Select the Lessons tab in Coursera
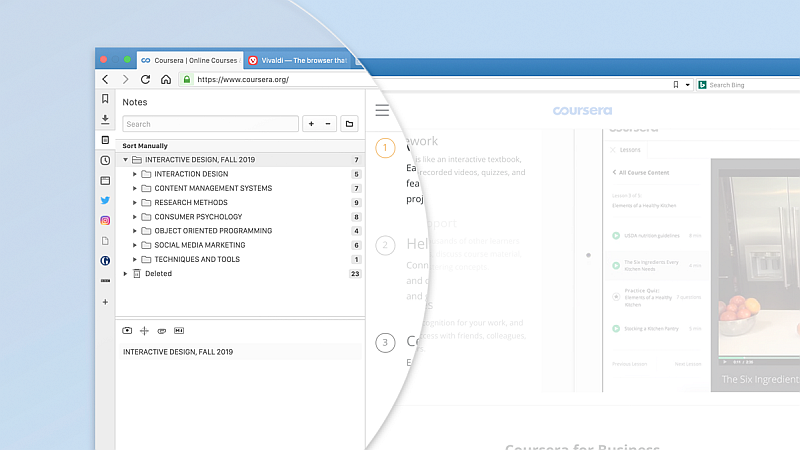The height and width of the screenshot is (450, 800). tap(626, 149)
